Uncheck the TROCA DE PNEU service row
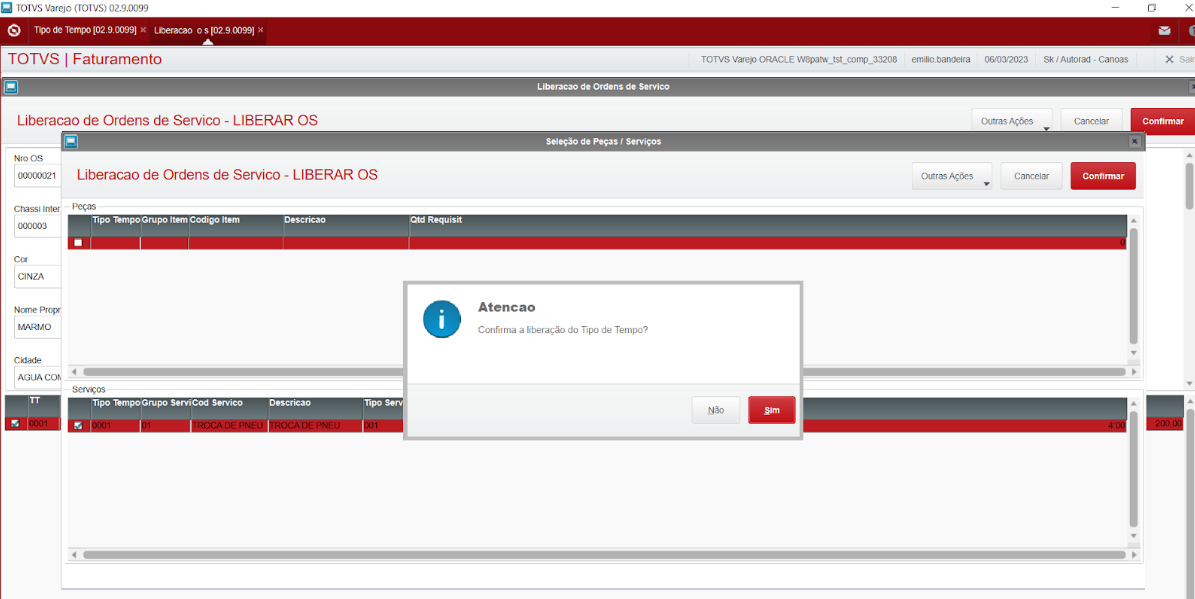 tap(78, 425)
